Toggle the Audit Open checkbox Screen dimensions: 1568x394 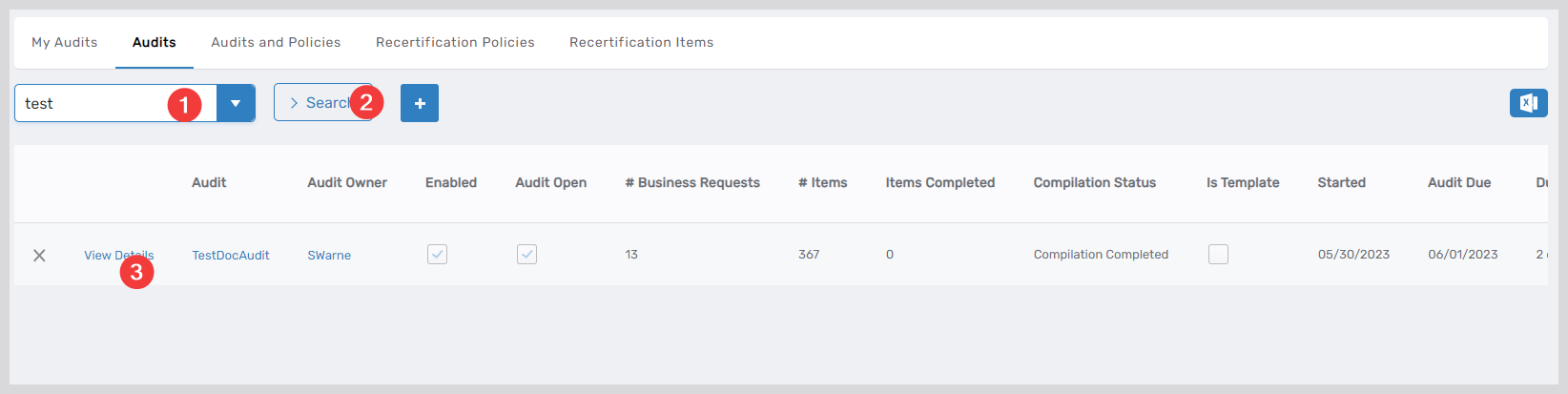(x=526, y=255)
